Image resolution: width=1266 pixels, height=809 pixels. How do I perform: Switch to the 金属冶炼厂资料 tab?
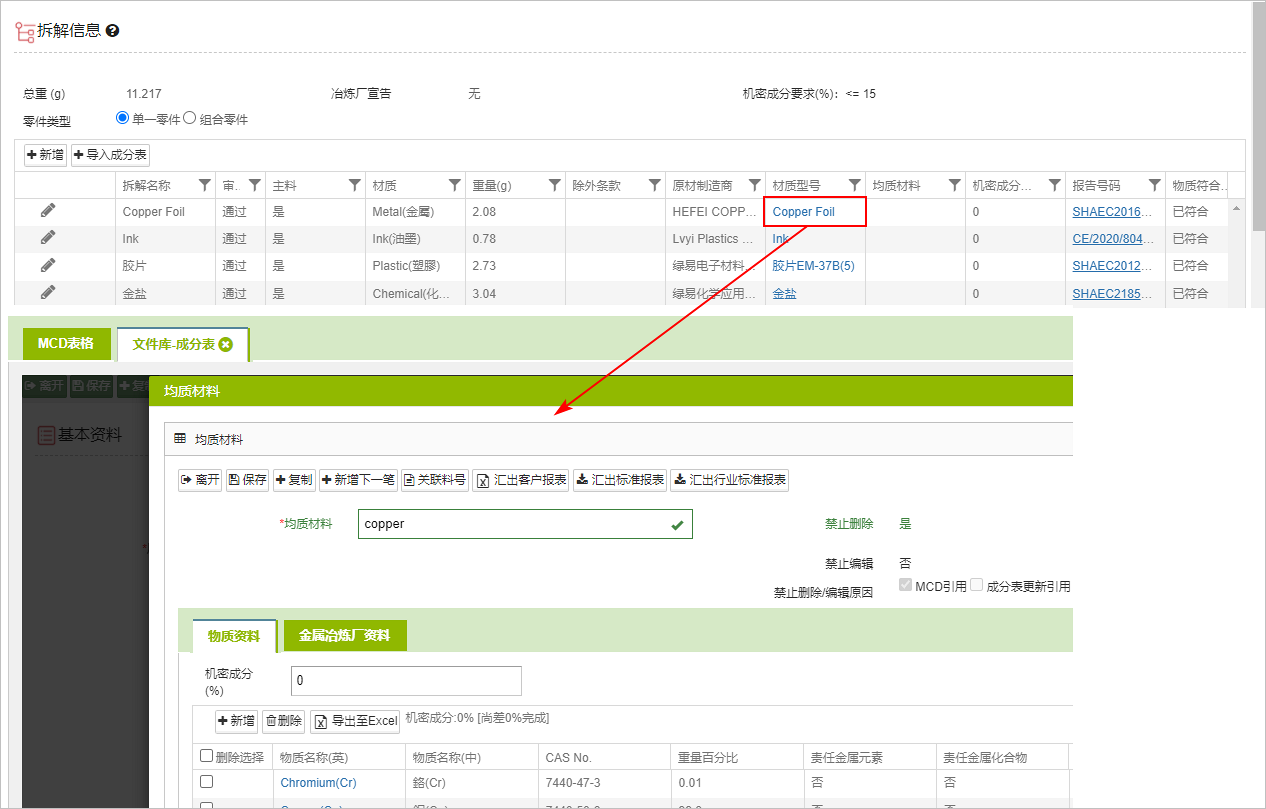tap(345, 636)
